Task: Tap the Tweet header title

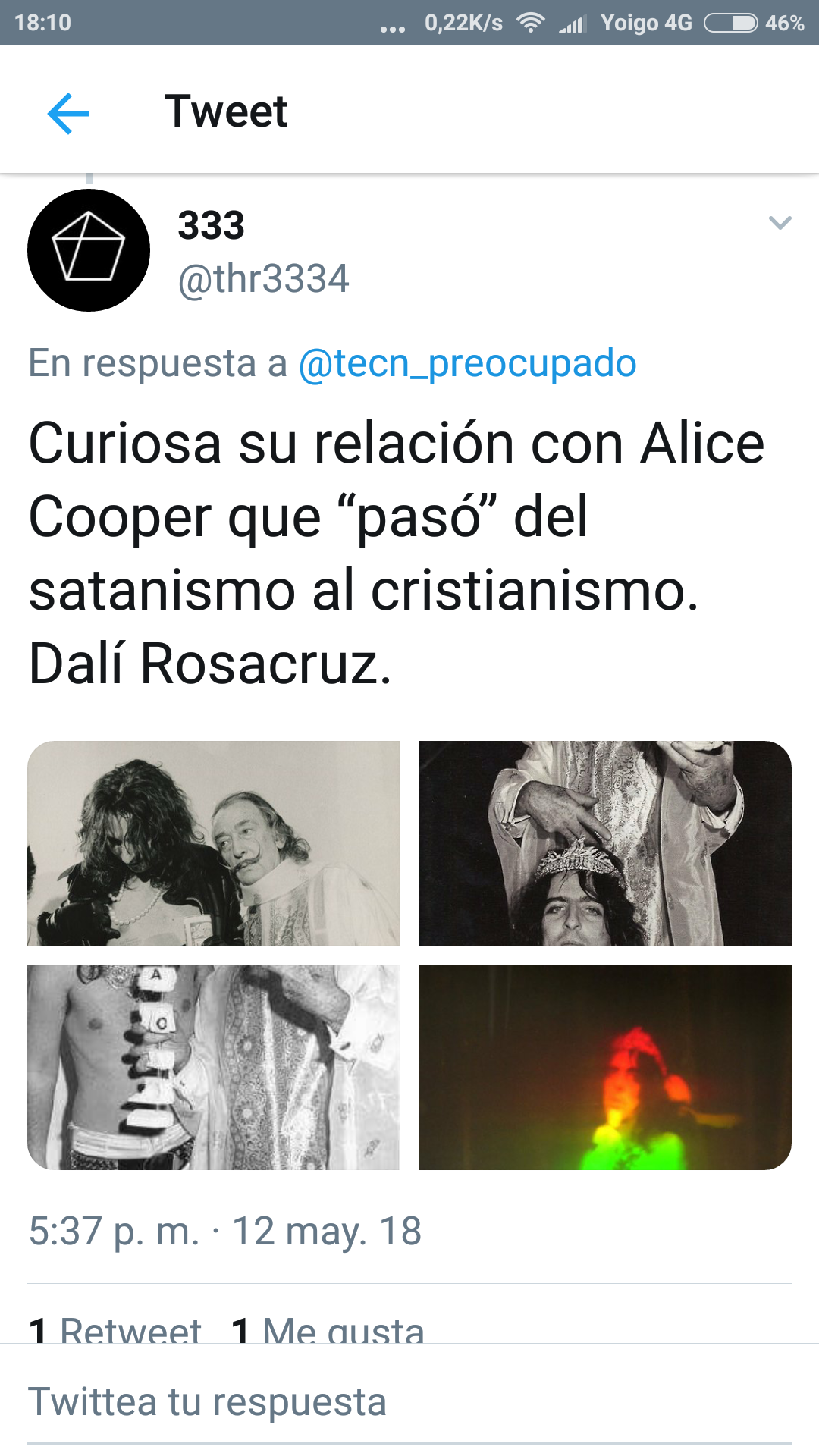Action: [226, 111]
